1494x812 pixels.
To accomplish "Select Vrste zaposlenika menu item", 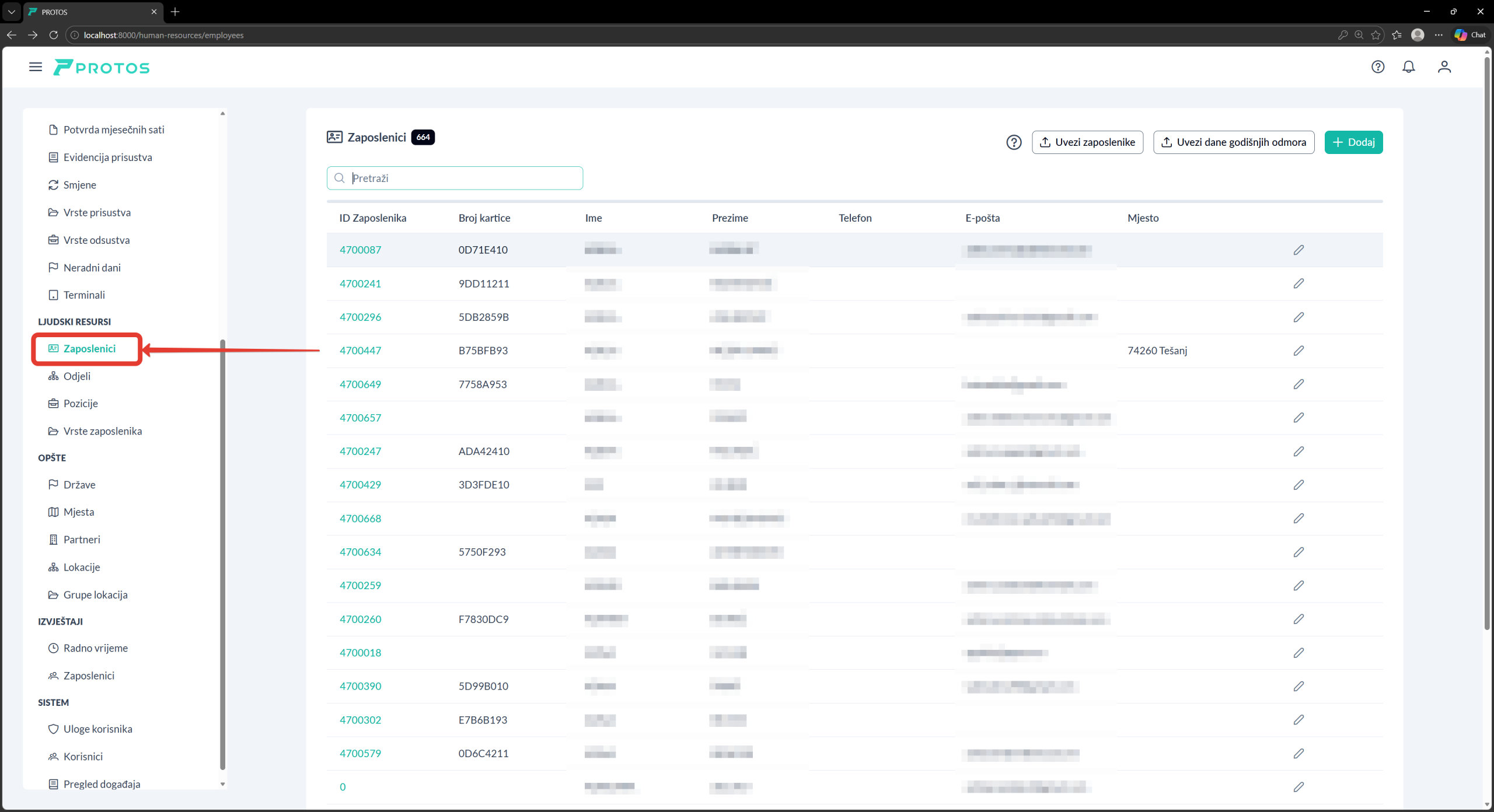I will [103, 431].
